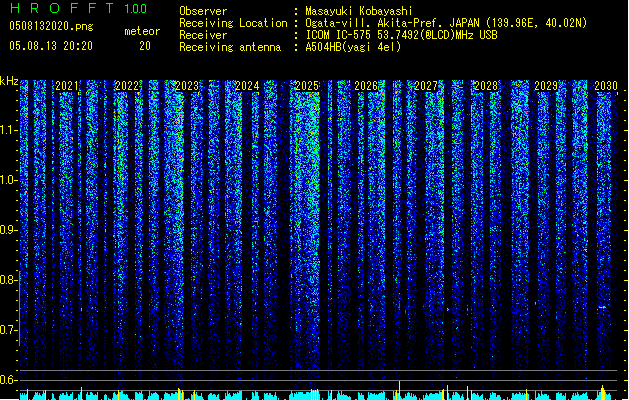Click the 2021 time marker

click(x=67, y=86)
